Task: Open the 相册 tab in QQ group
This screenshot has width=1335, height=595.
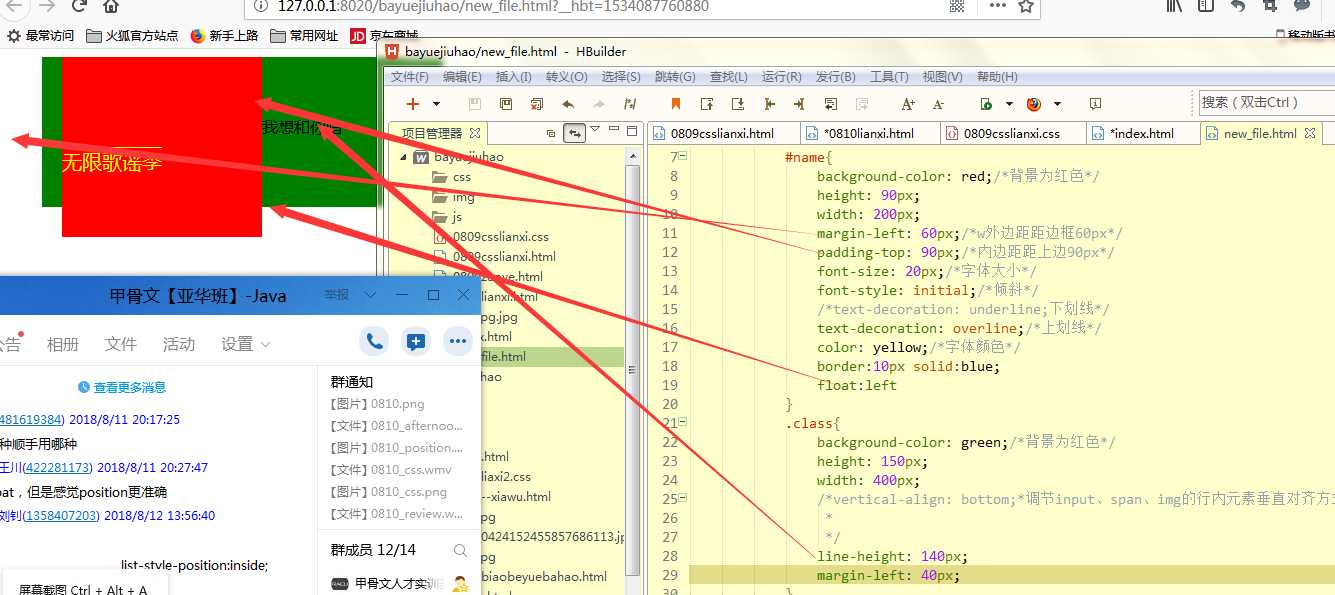Action: point(63,344)
